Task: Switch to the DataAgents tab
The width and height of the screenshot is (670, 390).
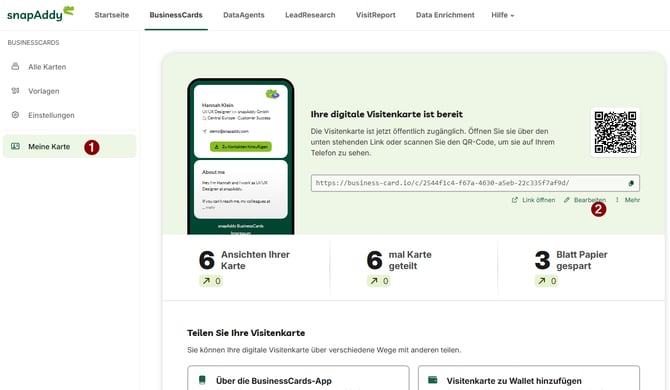Action: 244,15
